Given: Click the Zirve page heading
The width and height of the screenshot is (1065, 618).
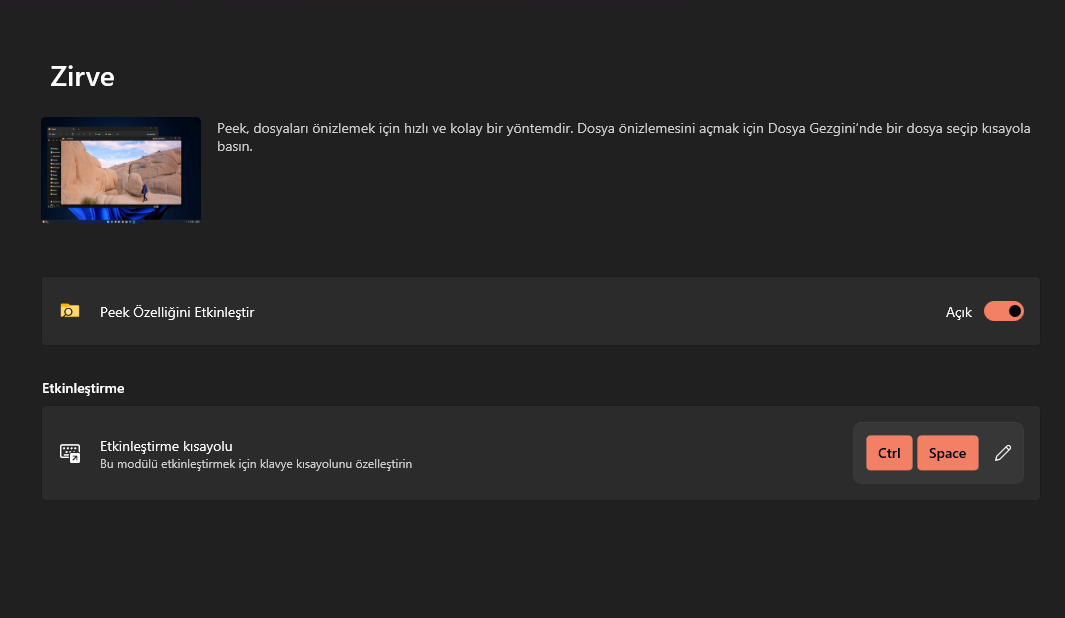Looking at the screenshot, I should pos(82,76).
